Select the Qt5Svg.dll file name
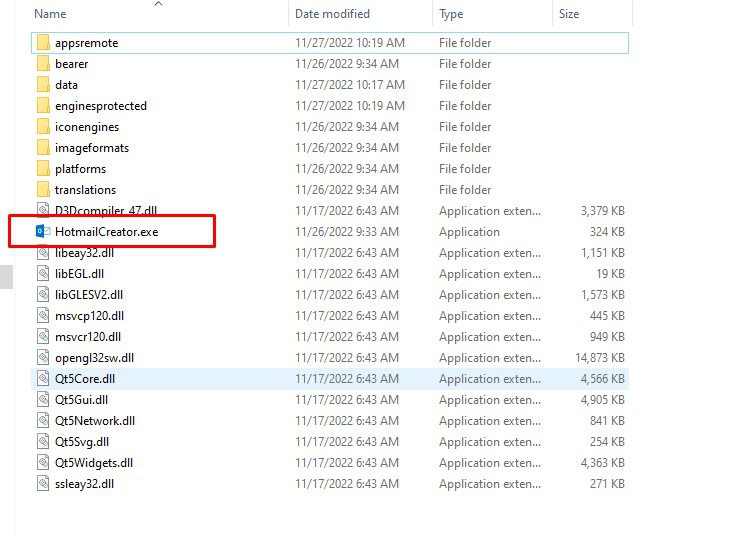The image size is (752, 536). [x=82, y=442]
